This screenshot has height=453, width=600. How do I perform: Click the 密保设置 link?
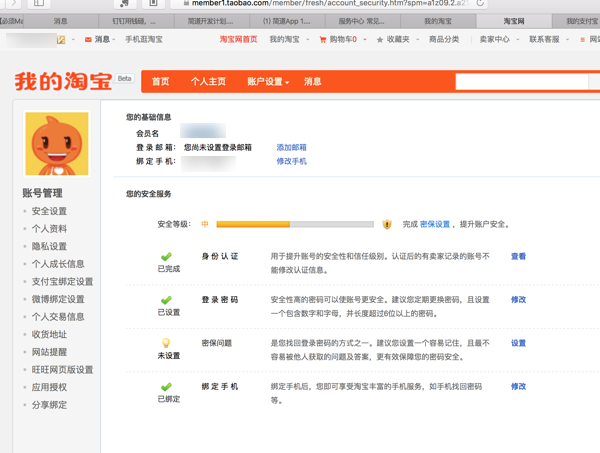coord(435,224)
